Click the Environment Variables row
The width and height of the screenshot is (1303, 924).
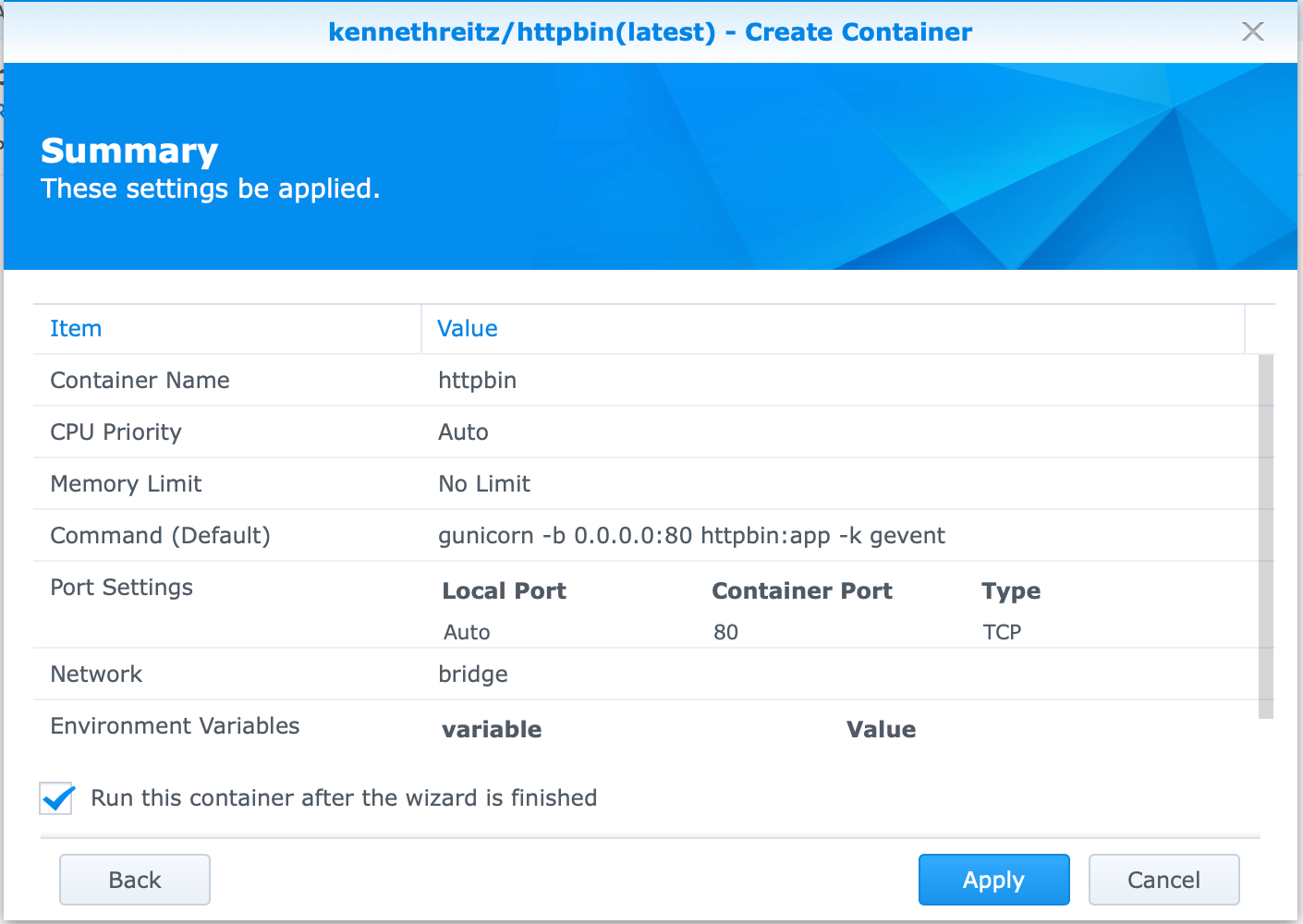pyautogui.click(x=175, y=726)
